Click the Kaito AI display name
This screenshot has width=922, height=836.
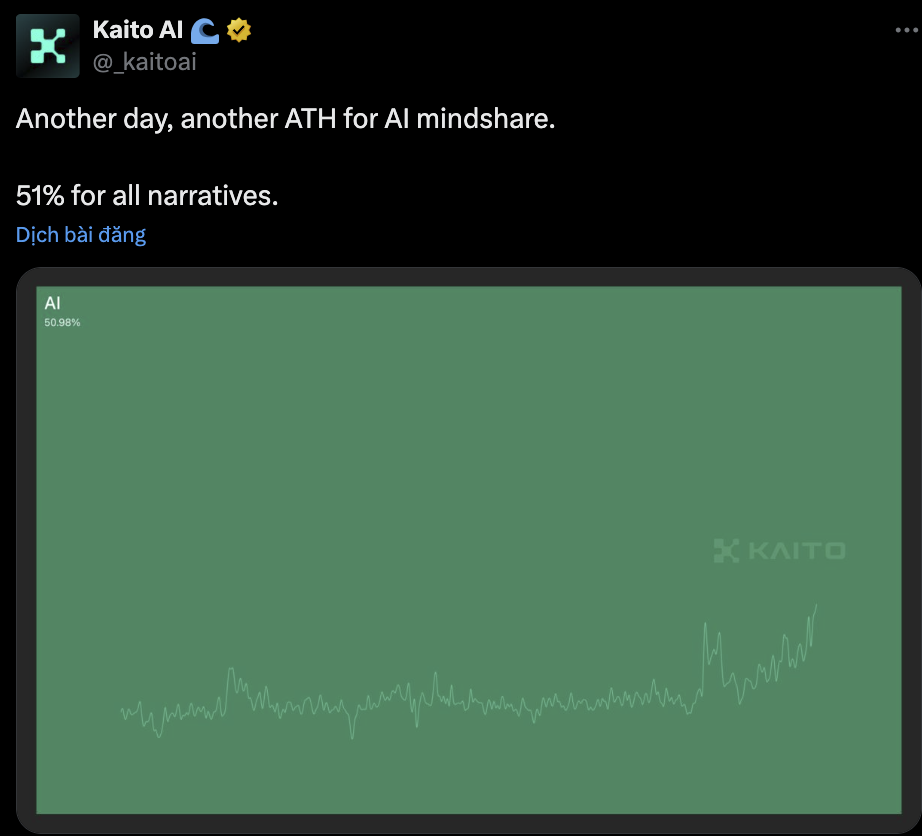138,30
